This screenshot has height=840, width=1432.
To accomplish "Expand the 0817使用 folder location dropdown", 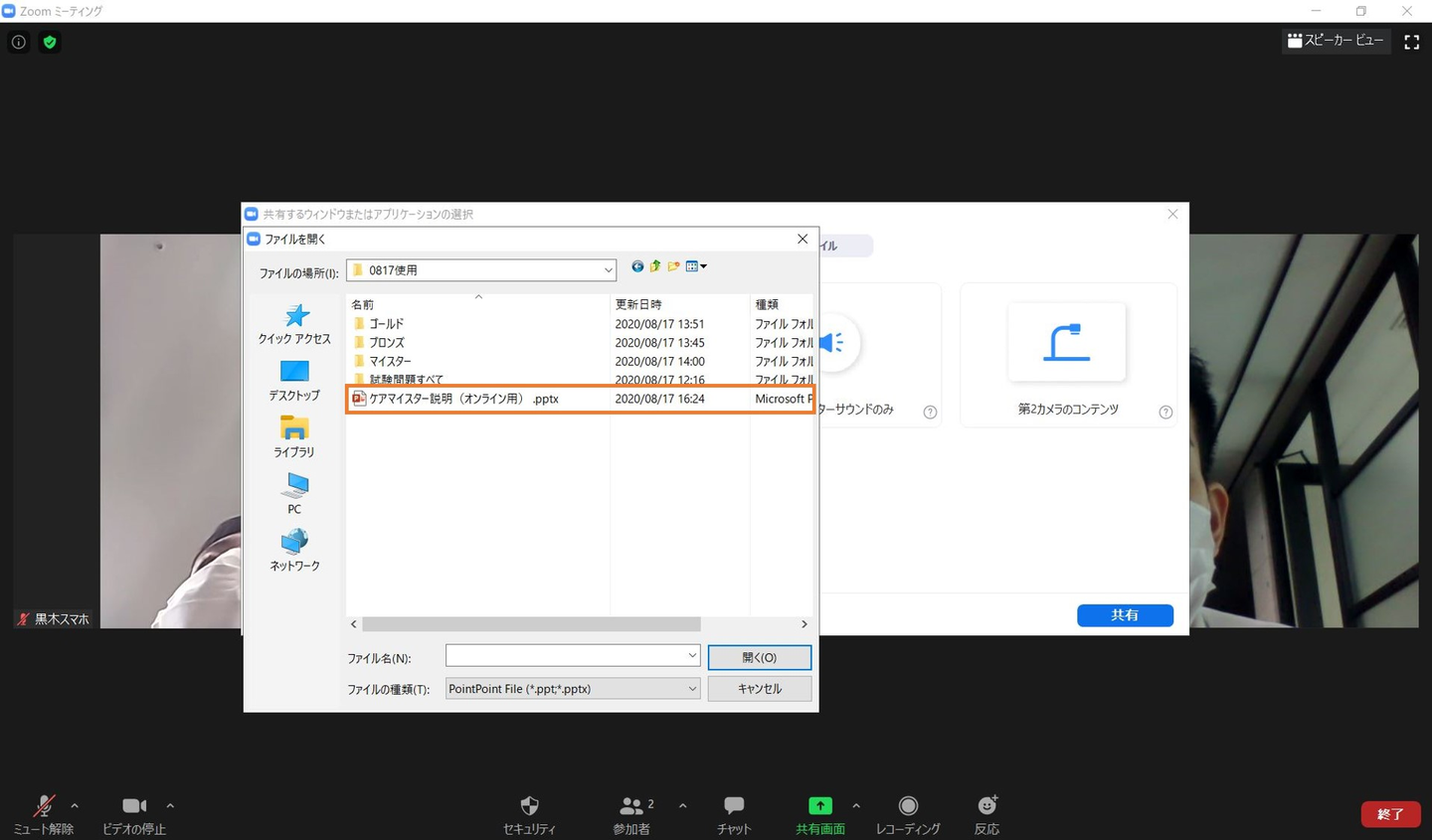I will click(608, 270).
